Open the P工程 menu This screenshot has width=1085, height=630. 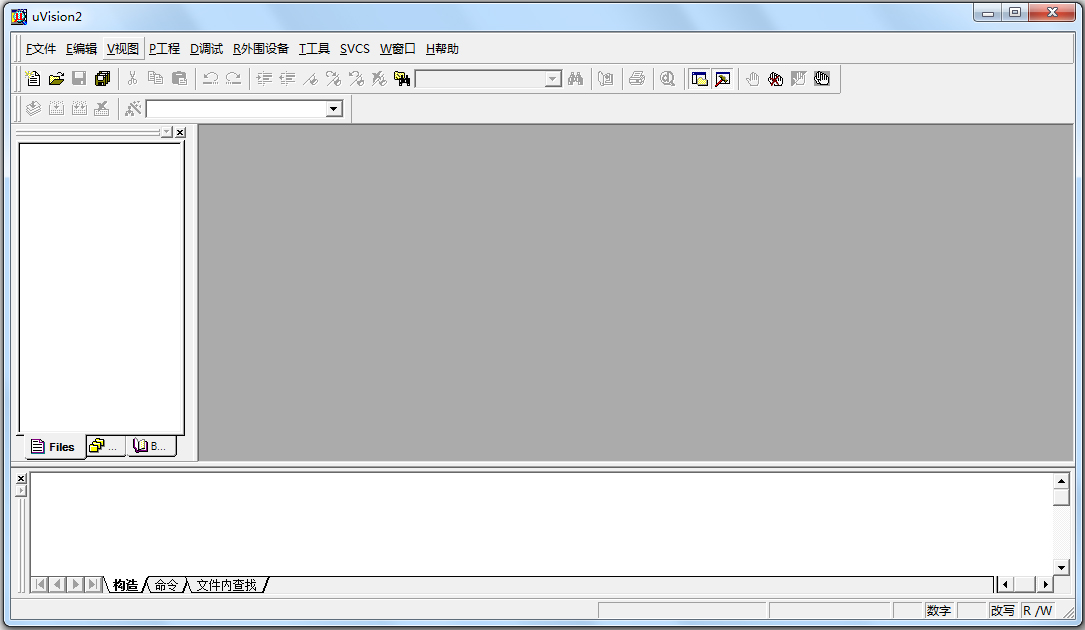click(164, 48)
